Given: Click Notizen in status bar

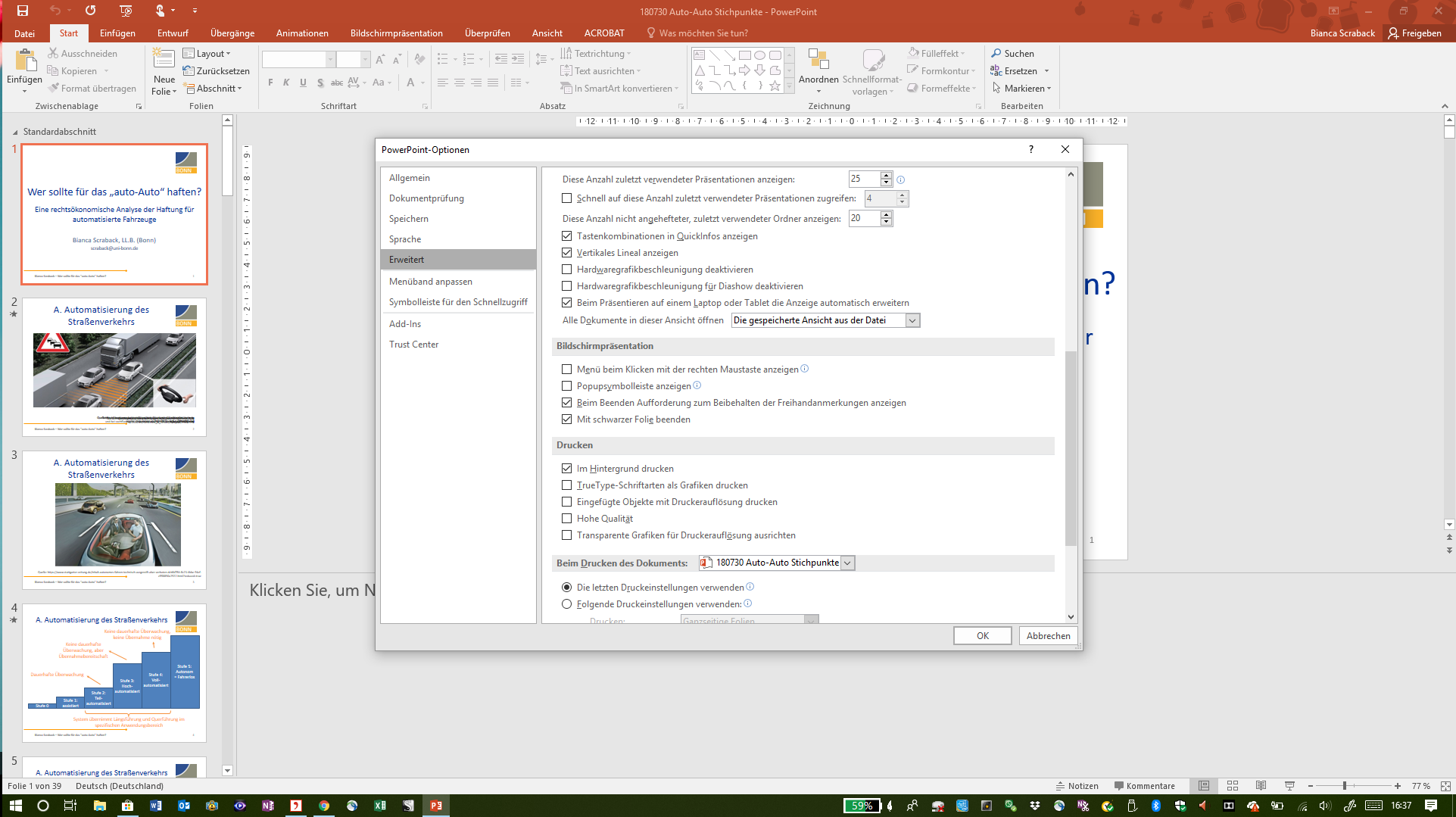Looking at the screenshot, I should point(1077,786).
